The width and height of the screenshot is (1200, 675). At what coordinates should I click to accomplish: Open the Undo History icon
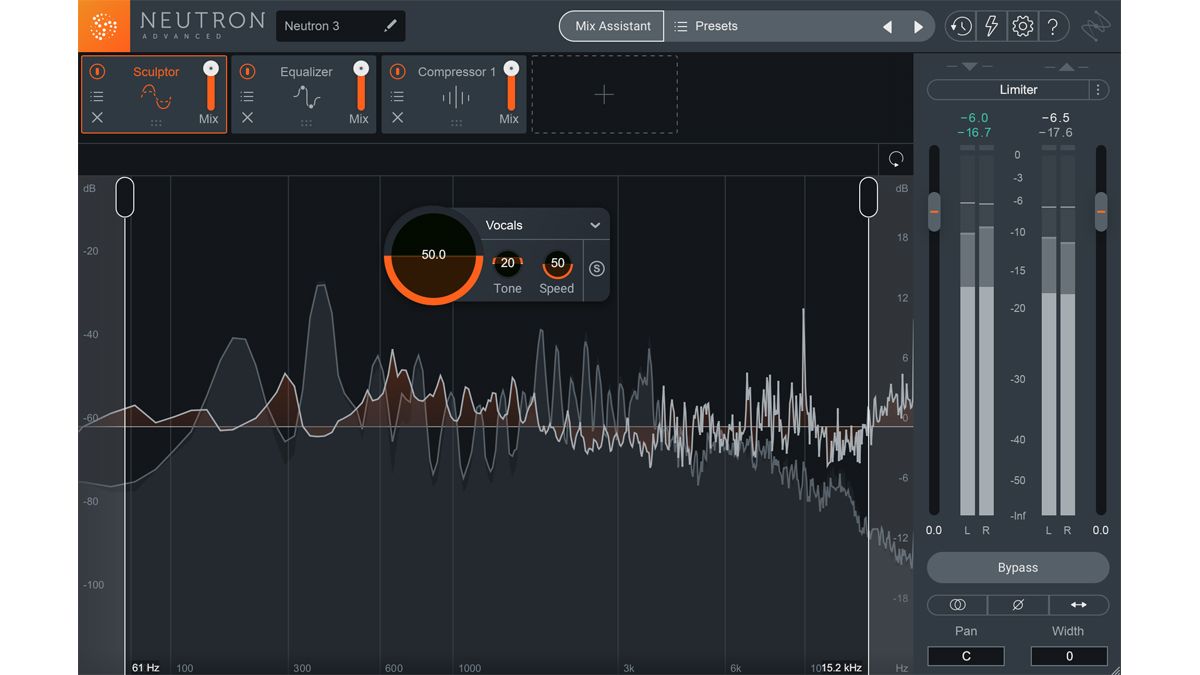[x=960, y=26]
